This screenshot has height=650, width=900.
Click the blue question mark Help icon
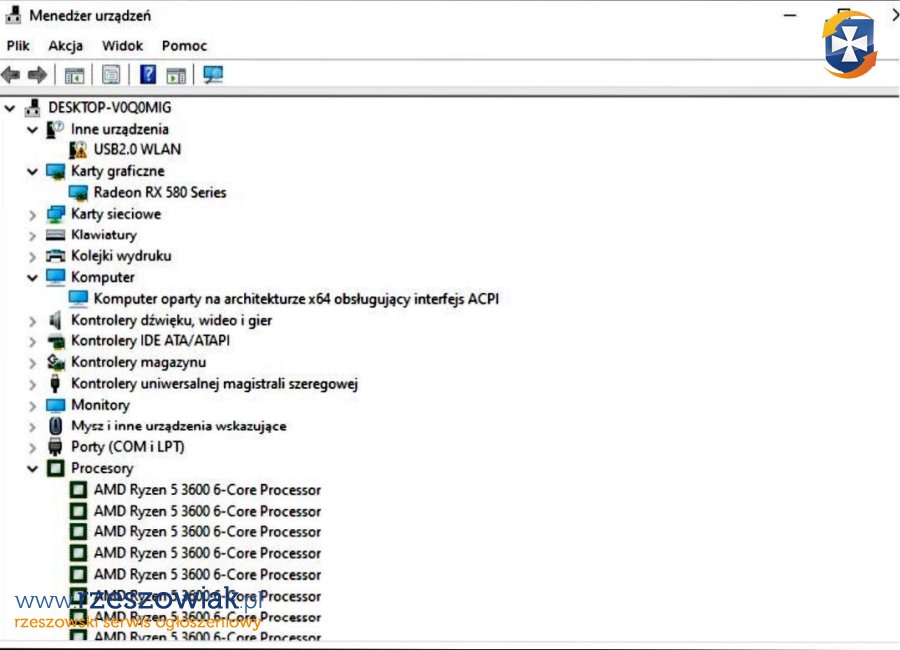(148, 74)
